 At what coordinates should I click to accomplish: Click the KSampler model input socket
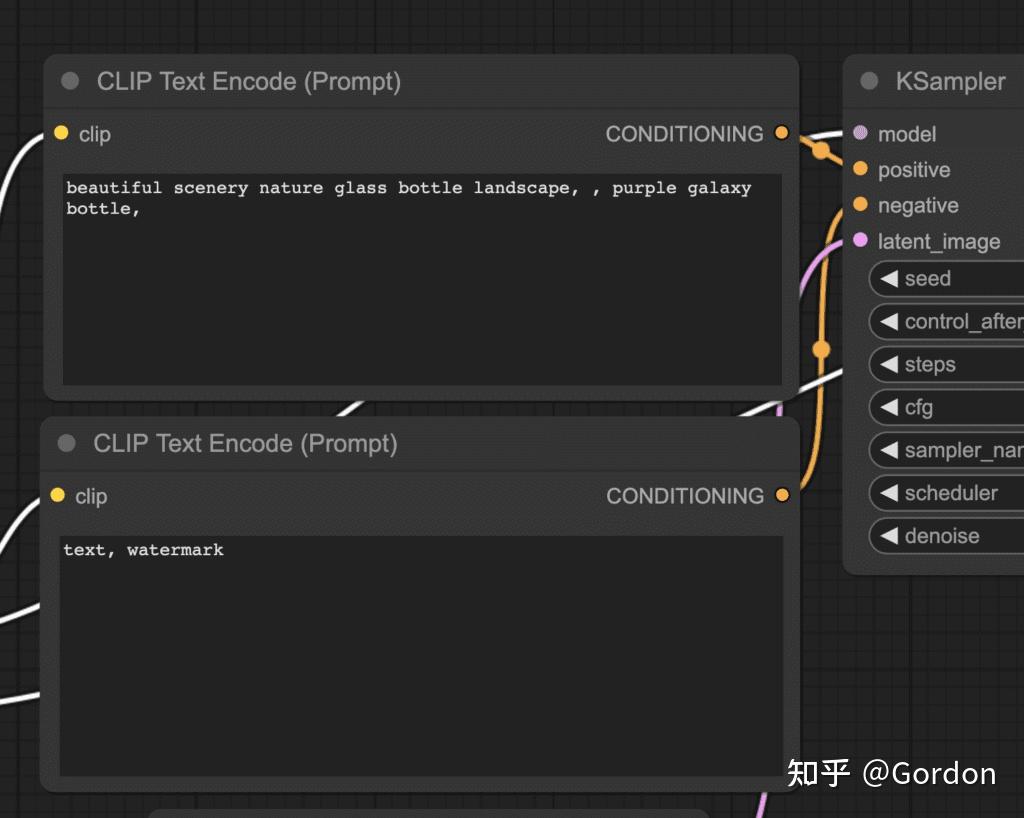(860, 133)
